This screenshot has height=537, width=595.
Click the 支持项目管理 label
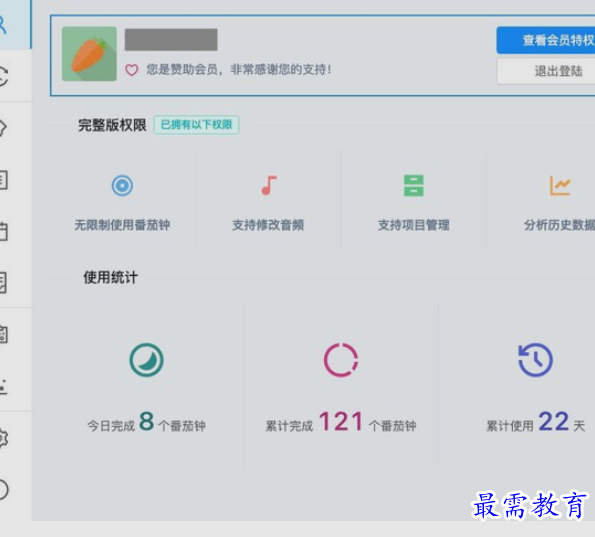click(x=414, y=225)
